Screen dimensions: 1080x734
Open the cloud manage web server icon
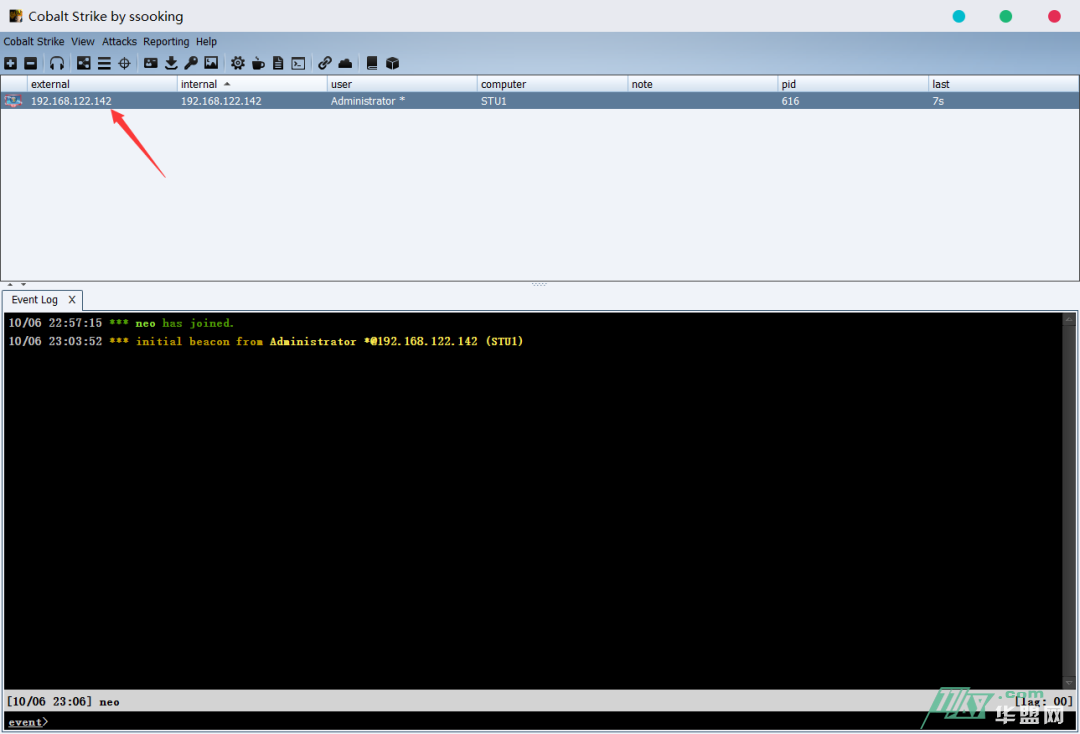pos(345,63)
